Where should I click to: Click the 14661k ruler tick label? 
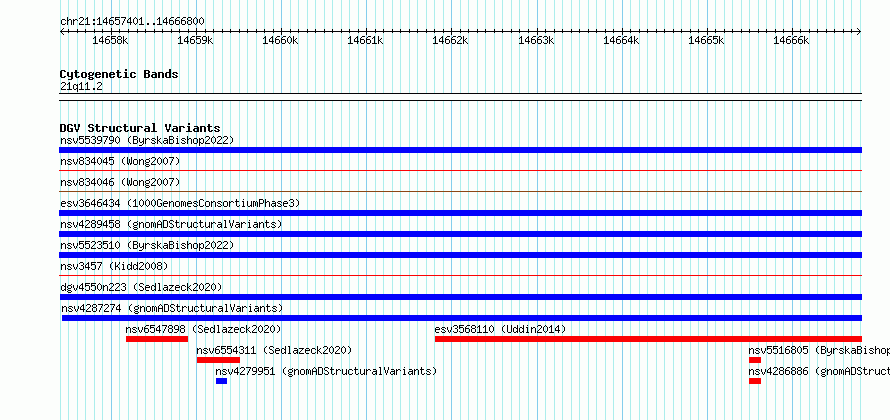click(x=366, y=40)
